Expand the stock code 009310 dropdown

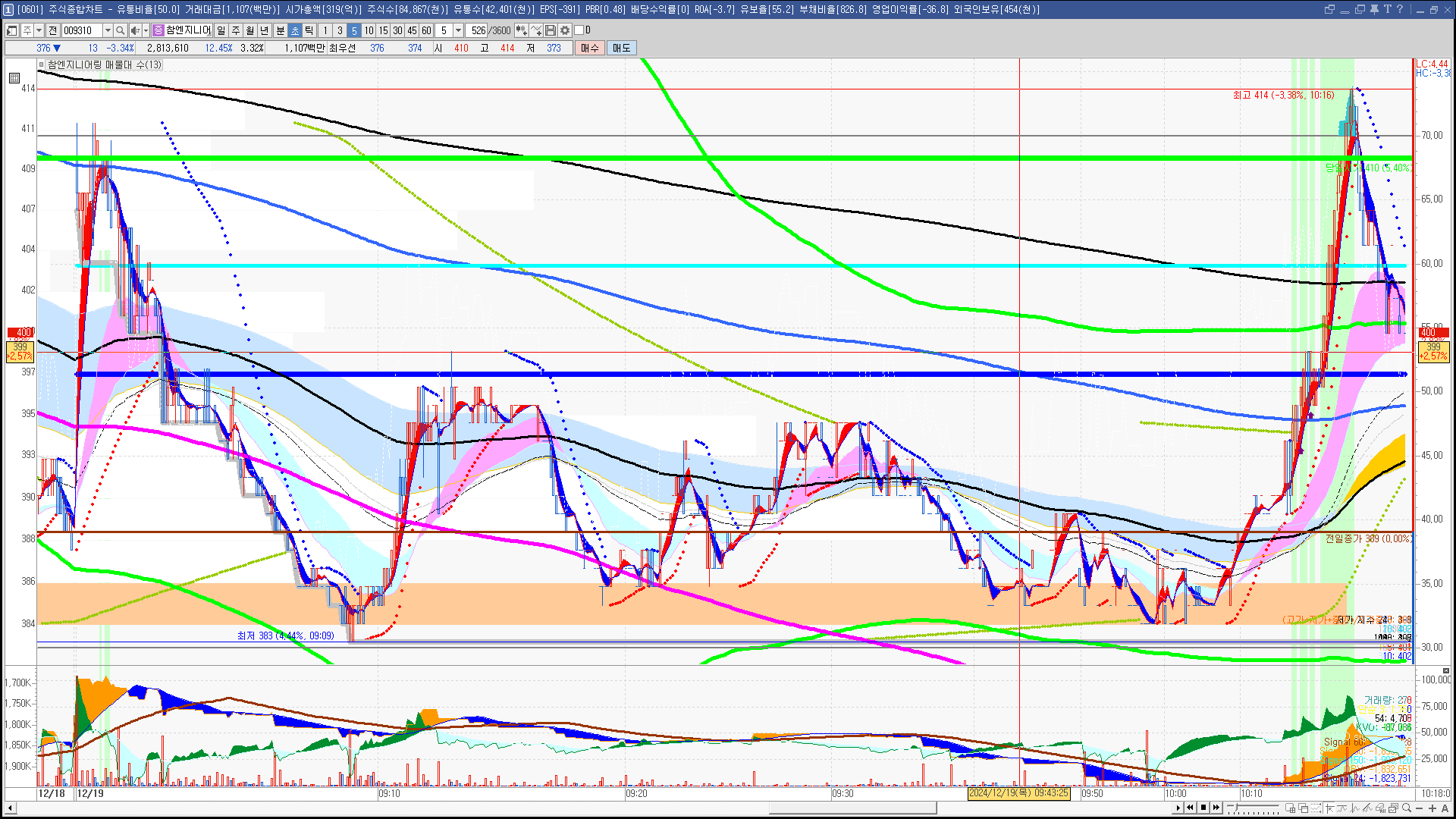click(108, 30)
